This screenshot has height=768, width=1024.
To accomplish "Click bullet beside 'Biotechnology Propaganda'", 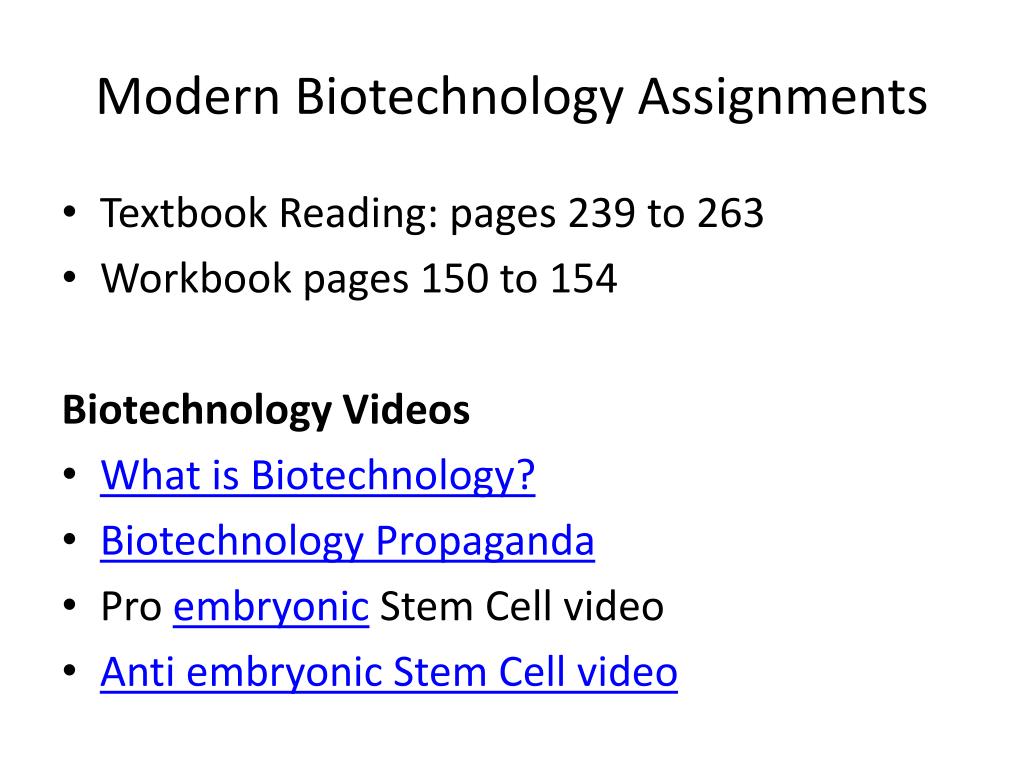I will pos(70,540).
